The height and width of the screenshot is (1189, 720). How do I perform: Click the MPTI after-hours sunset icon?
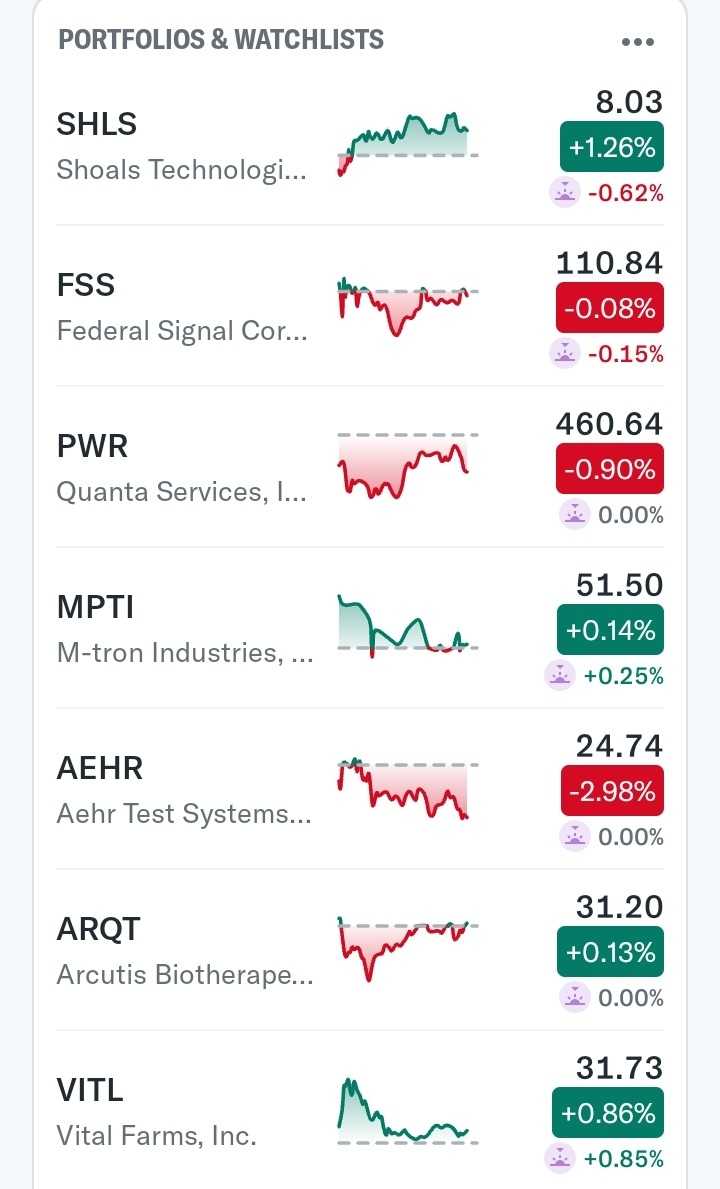tap(560, 676)
